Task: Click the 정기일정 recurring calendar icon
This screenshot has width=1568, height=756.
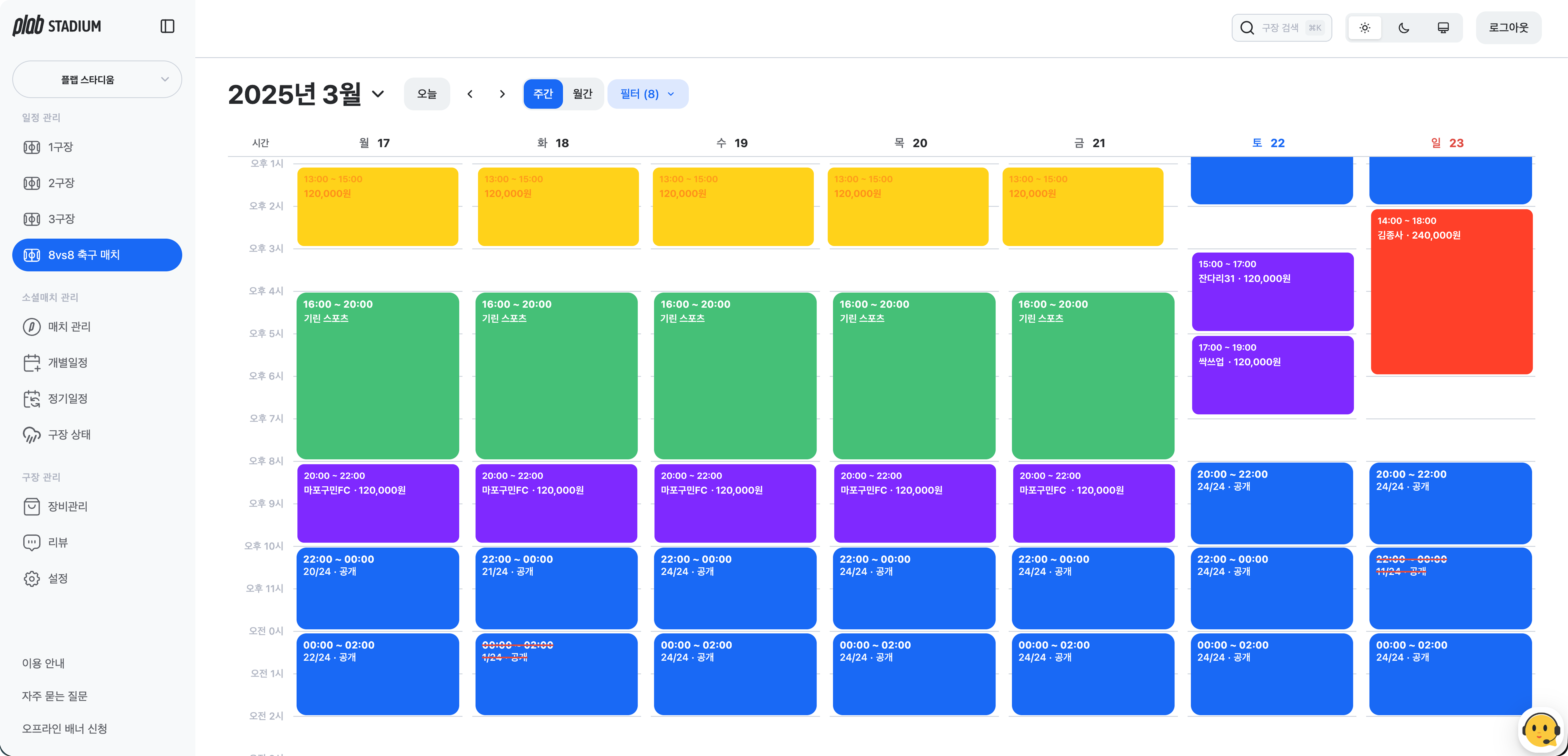Action: [x=32, y=399]
